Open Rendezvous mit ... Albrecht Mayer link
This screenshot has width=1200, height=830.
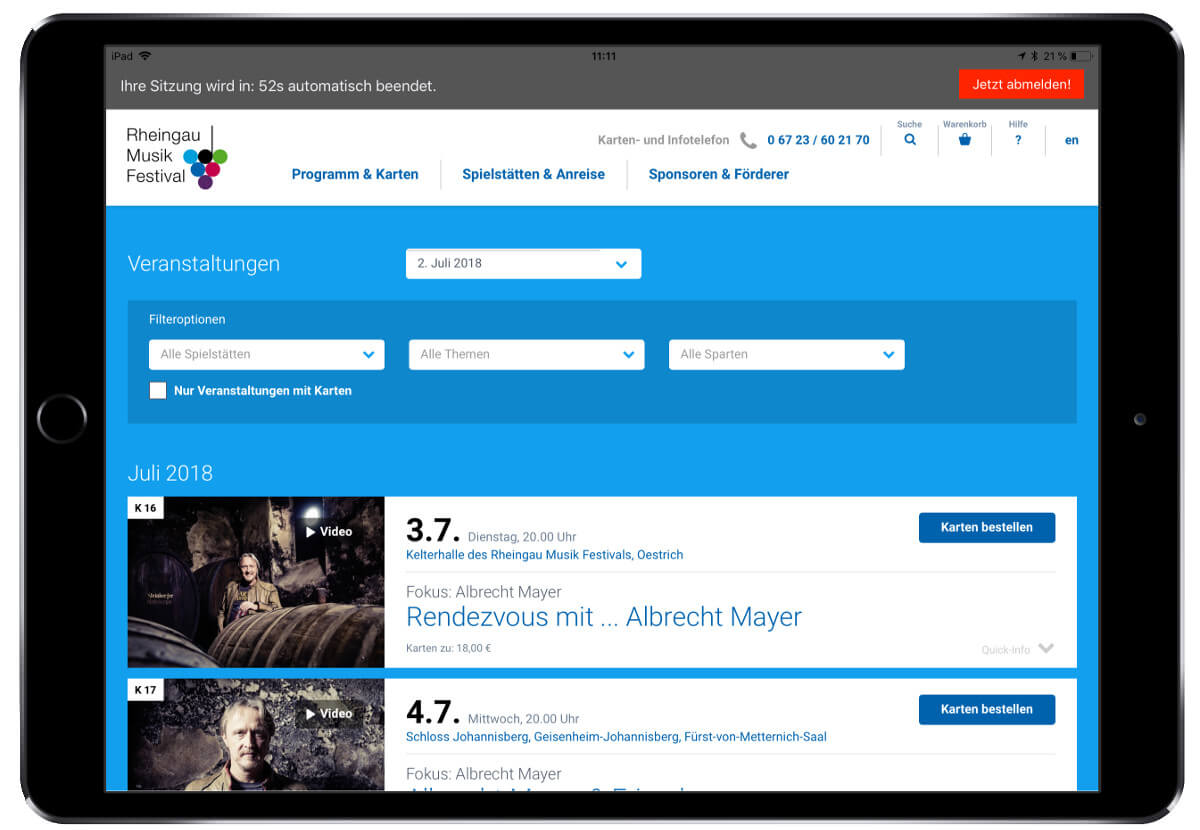click(604, 616)
